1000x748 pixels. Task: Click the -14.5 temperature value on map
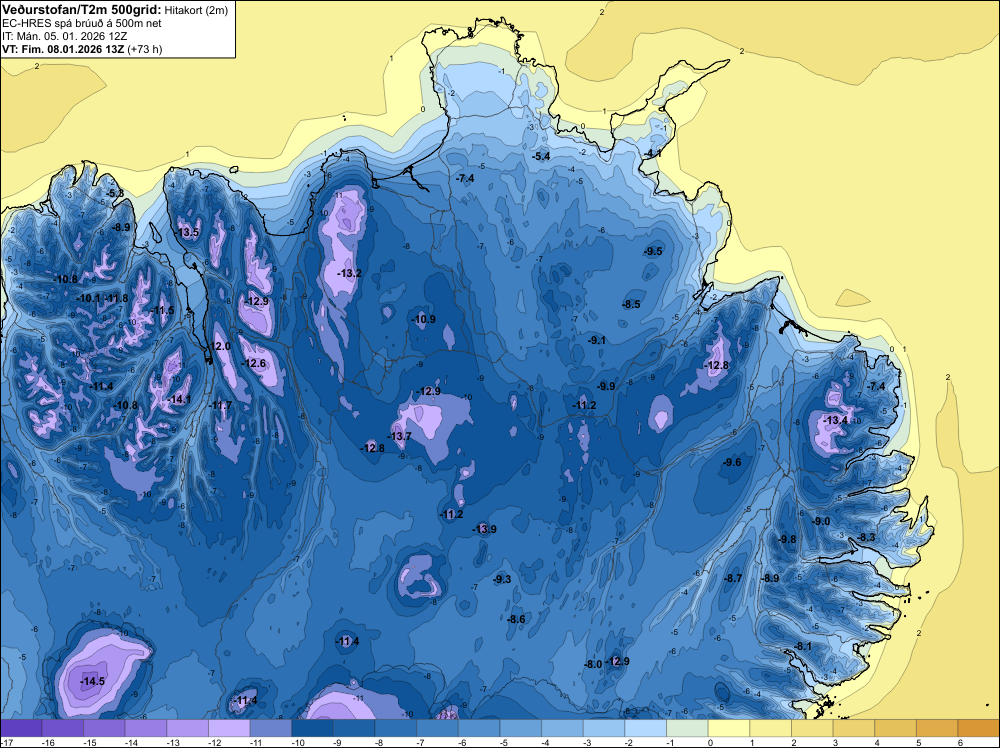pos(92,681)
